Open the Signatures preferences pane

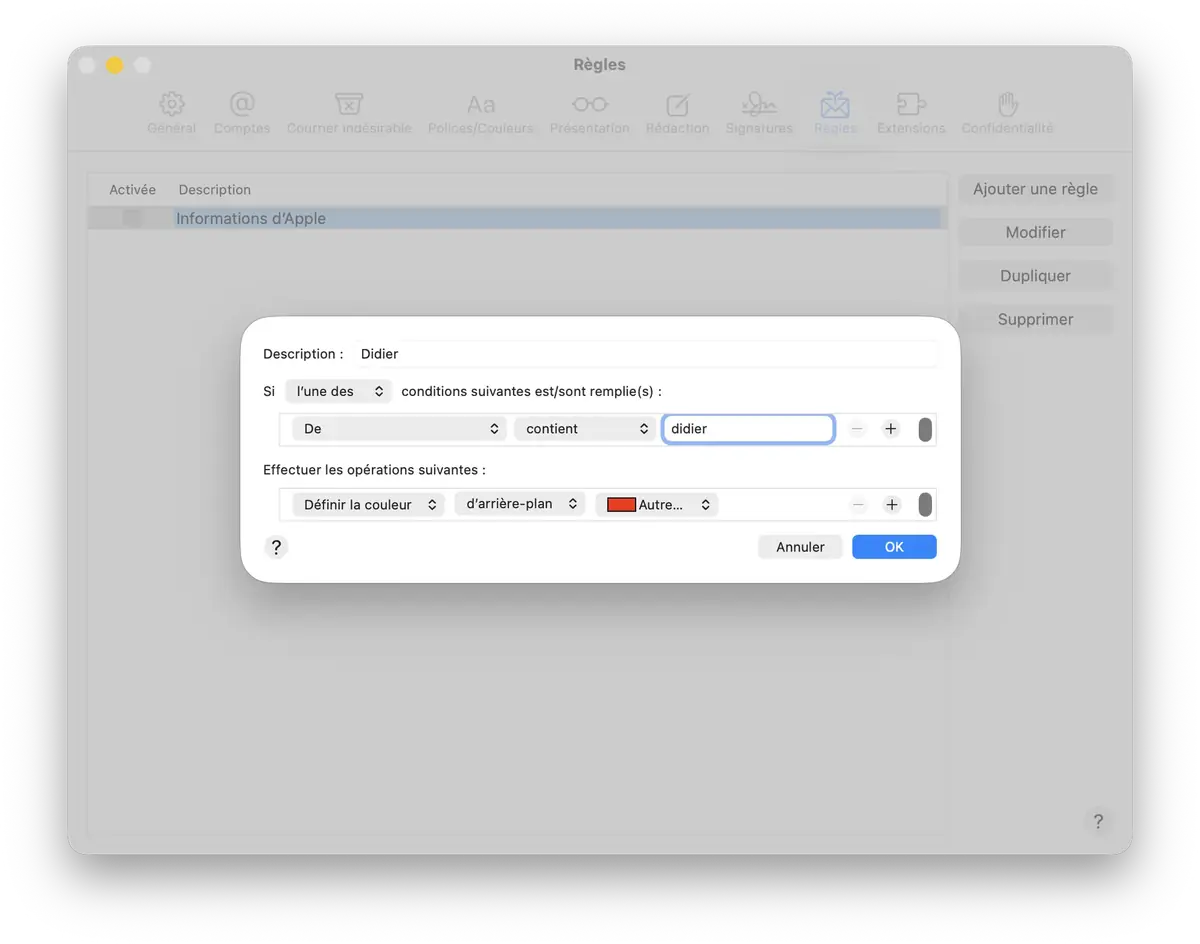click(759, 112)
